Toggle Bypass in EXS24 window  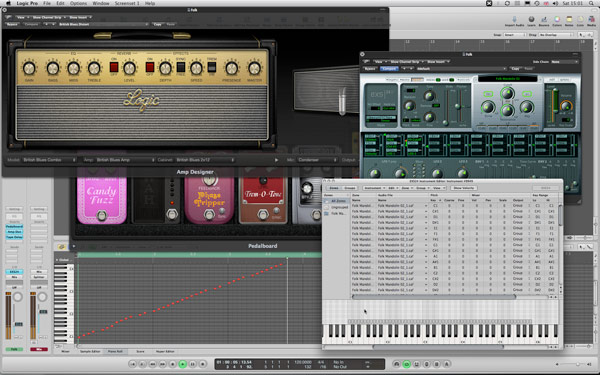click(x=370, y=68)
